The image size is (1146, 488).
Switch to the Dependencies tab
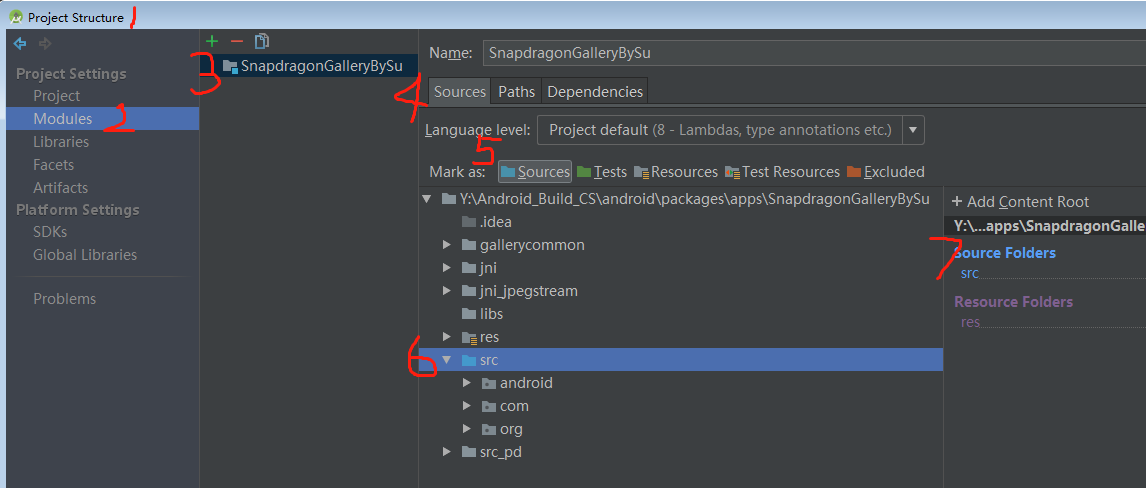click(x=595, y=91)
